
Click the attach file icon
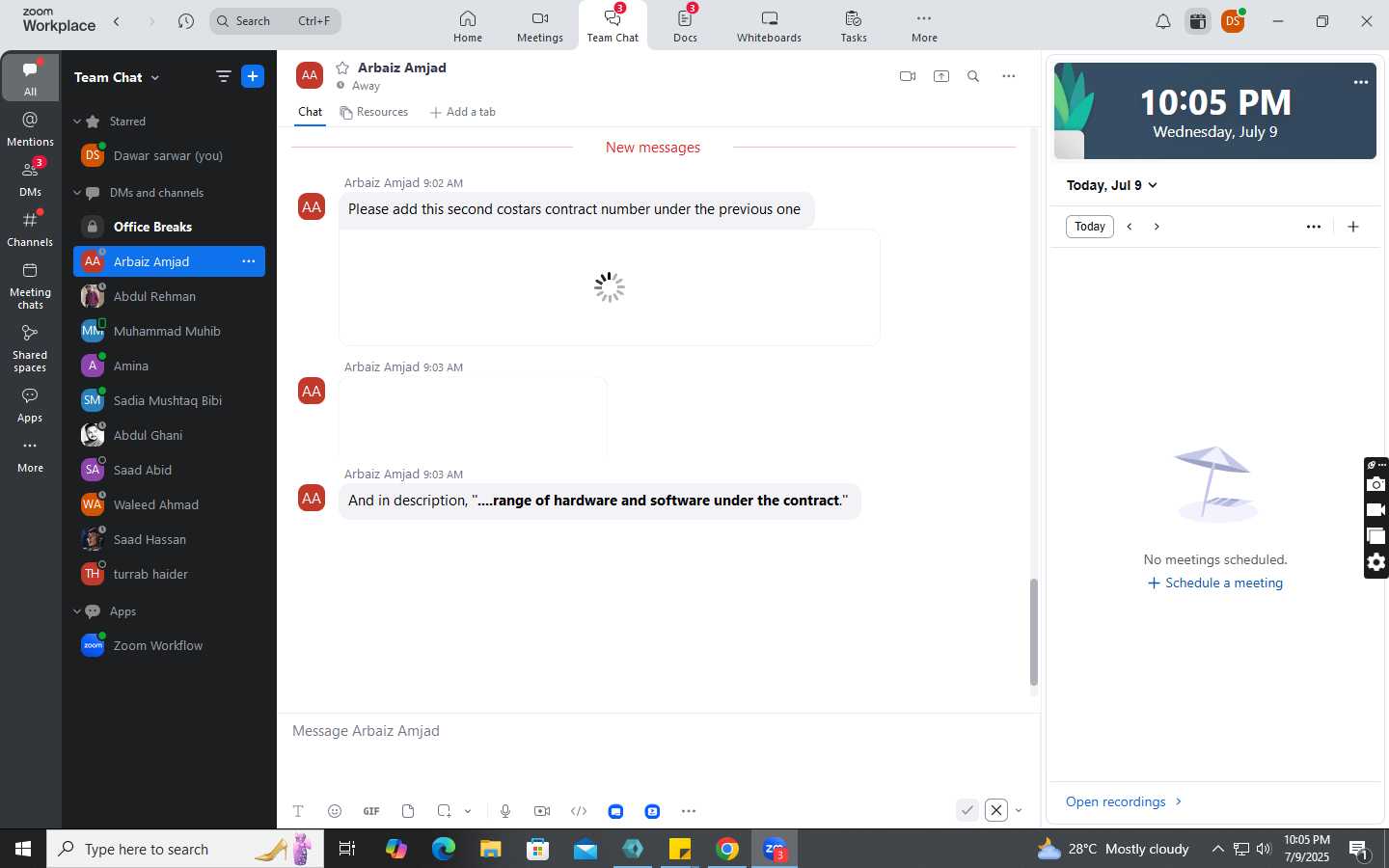pos(408,811)
